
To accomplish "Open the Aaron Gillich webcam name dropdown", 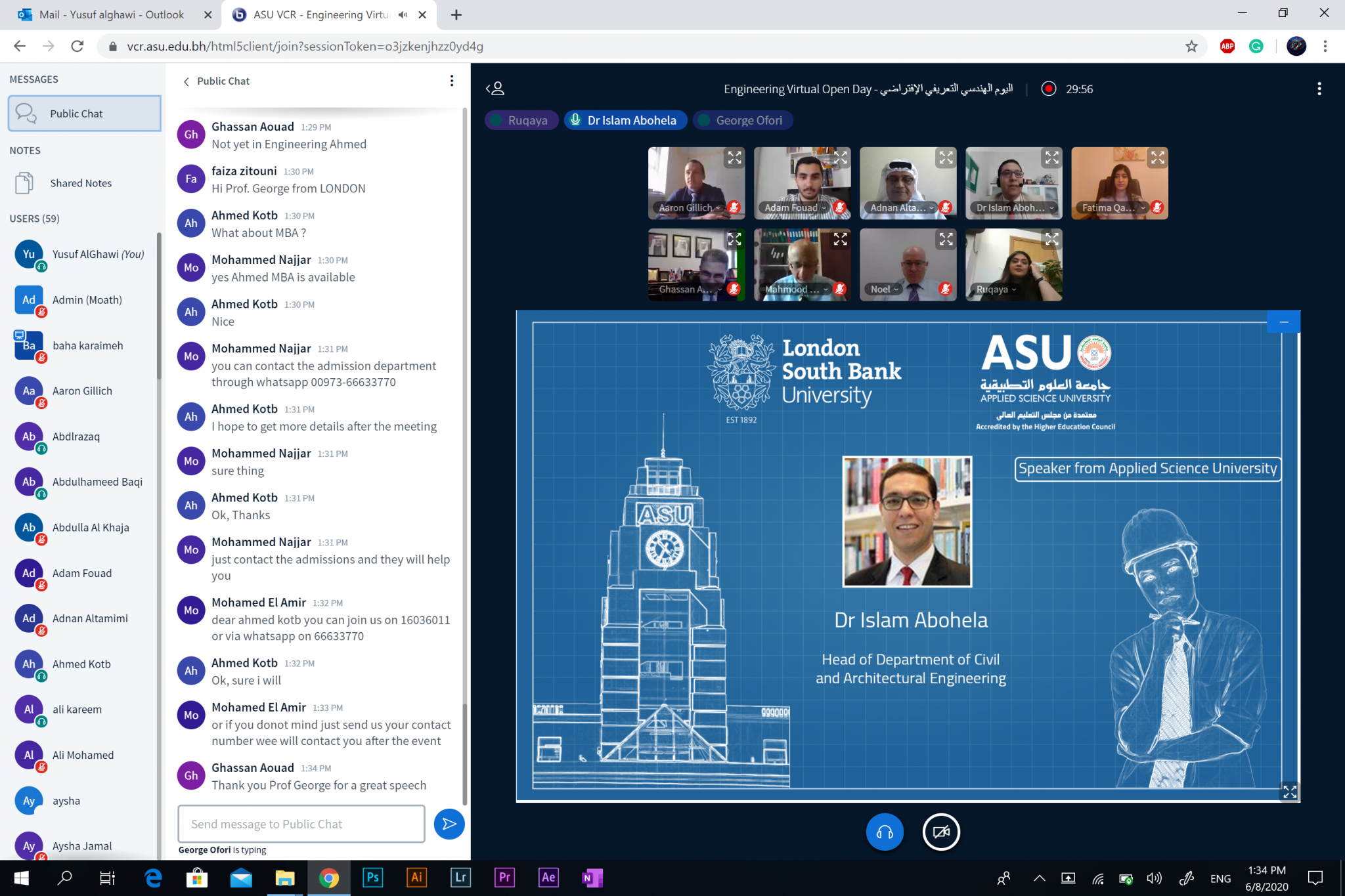I will tap(690, 207).
